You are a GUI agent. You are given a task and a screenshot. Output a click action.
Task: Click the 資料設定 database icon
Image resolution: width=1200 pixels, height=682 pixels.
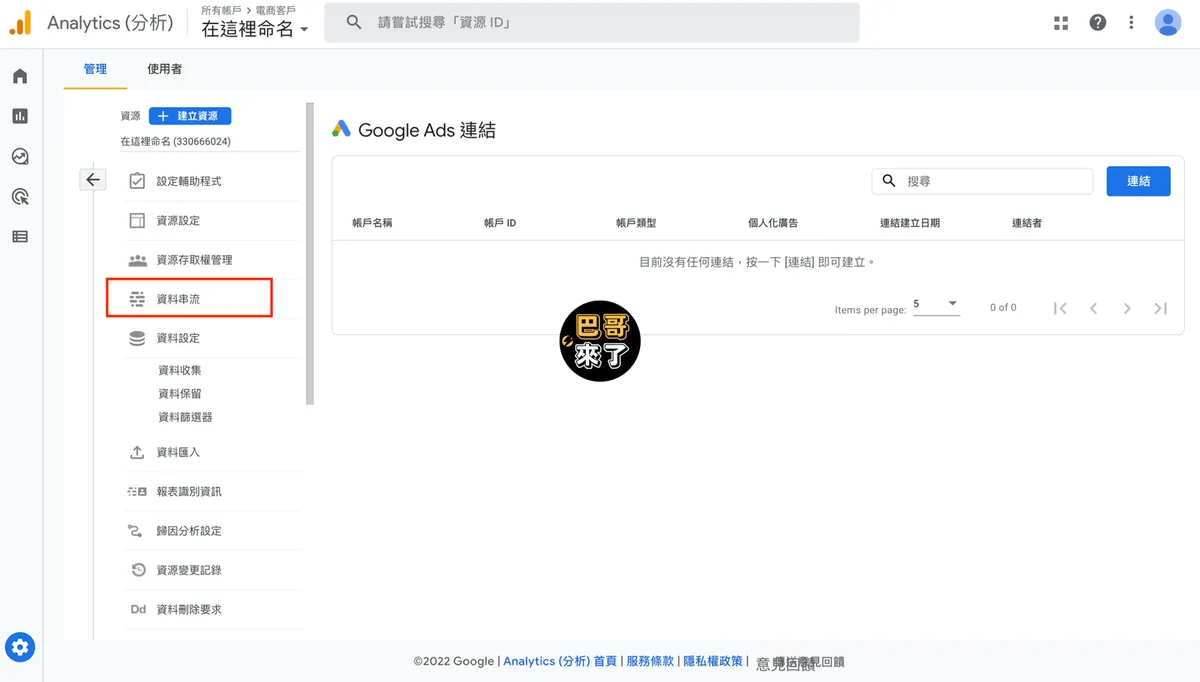pyautogui.click(x=138, y=338)
